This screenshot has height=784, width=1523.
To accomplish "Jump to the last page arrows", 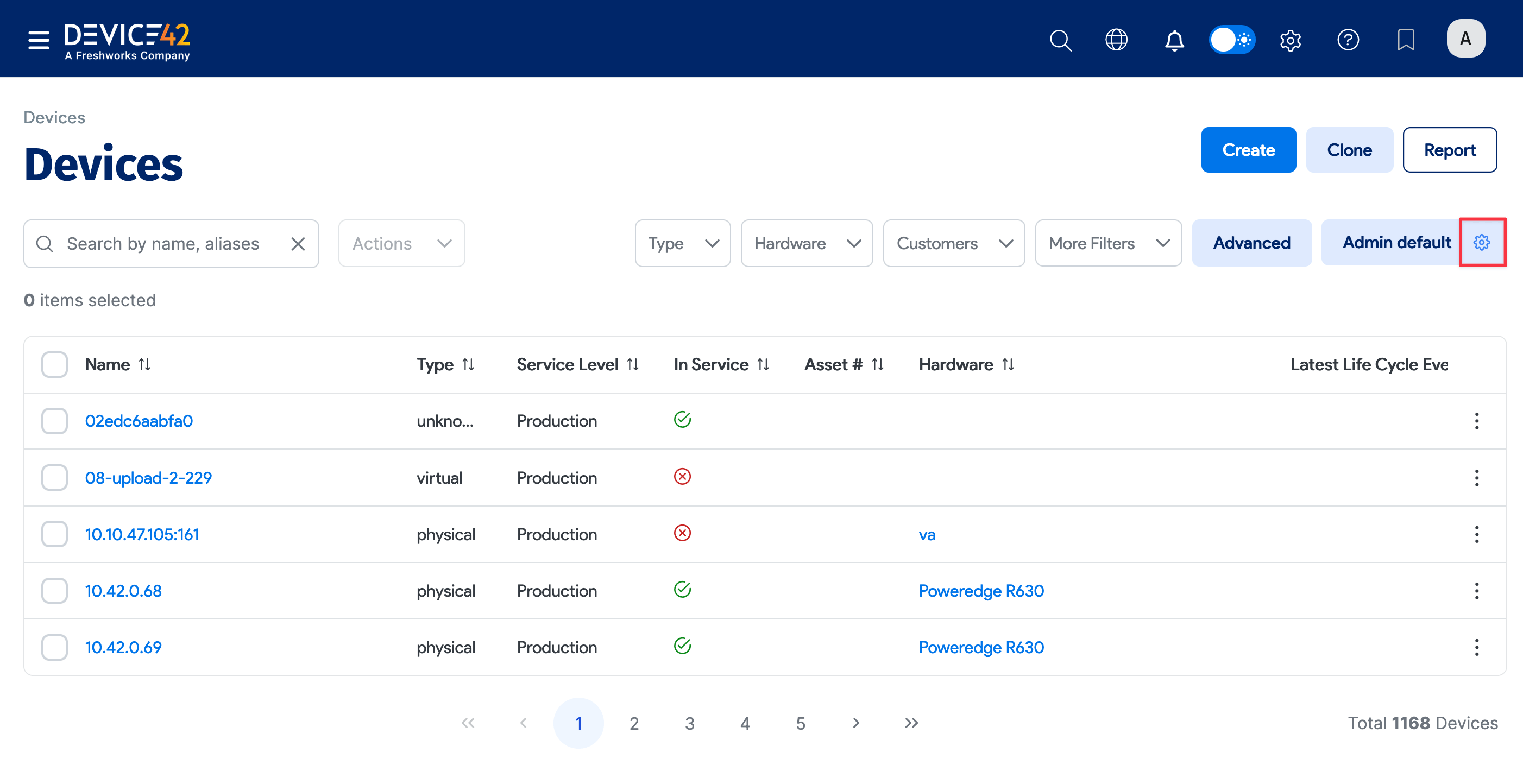I will 911,723.
